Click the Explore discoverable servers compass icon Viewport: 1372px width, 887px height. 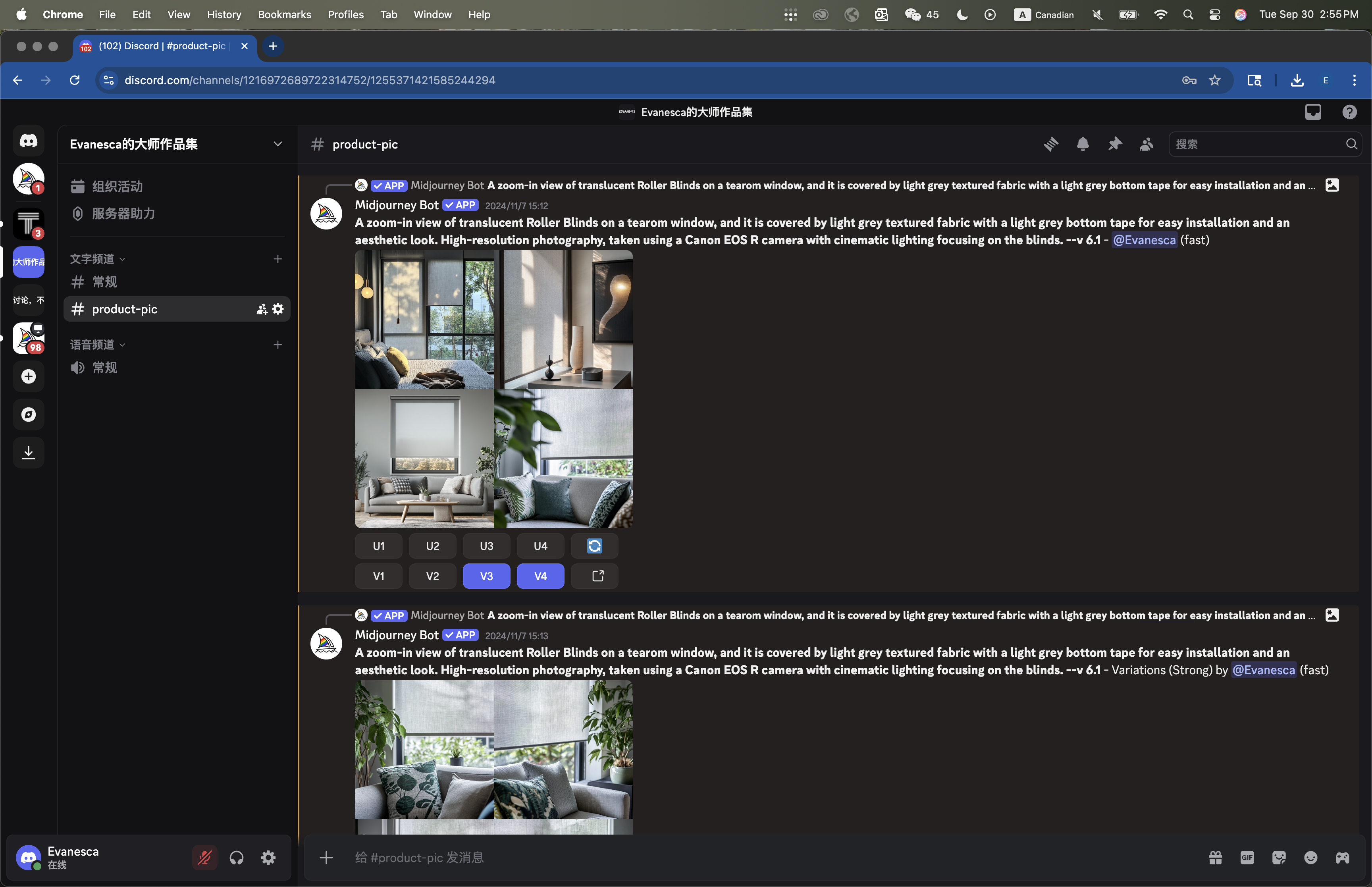click(x=28, y=414)
